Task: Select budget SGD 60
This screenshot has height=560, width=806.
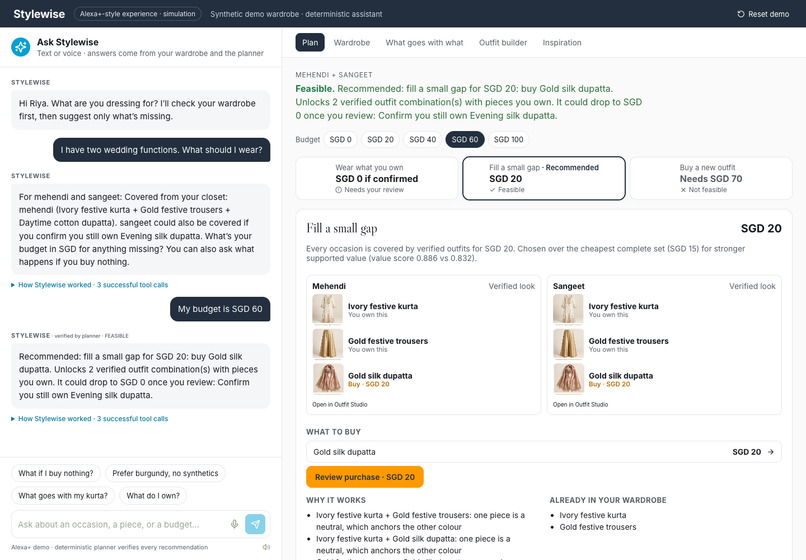Action: coord(465,139)
